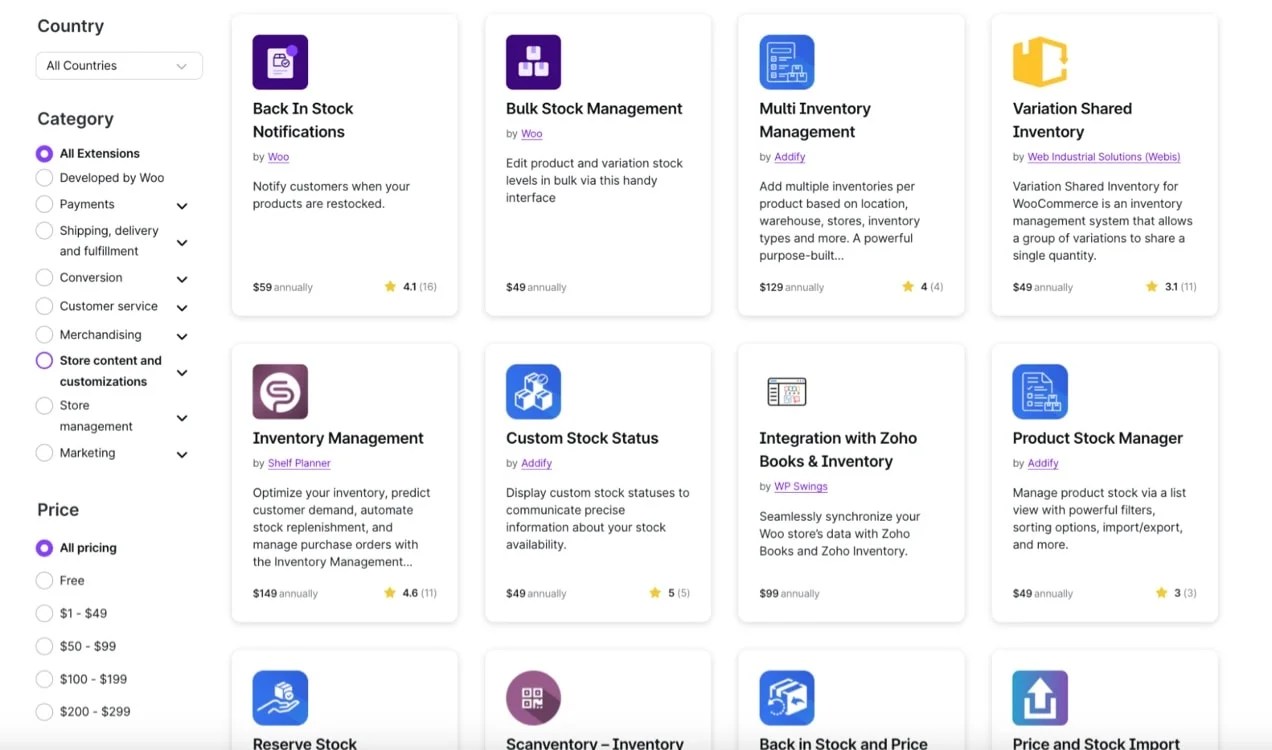
Task: Click the Custom Stock Status cubes icon
Action: [x=533, y=391]
